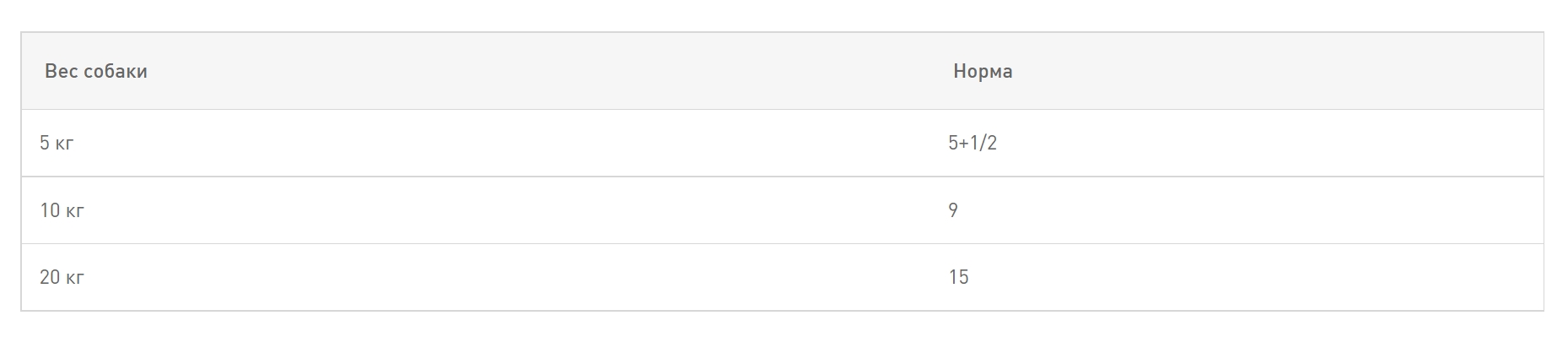The width and height of the screenshot is (1568, 348).
Task: Click the "кг" unit beside the number 20
Action: 74,278
